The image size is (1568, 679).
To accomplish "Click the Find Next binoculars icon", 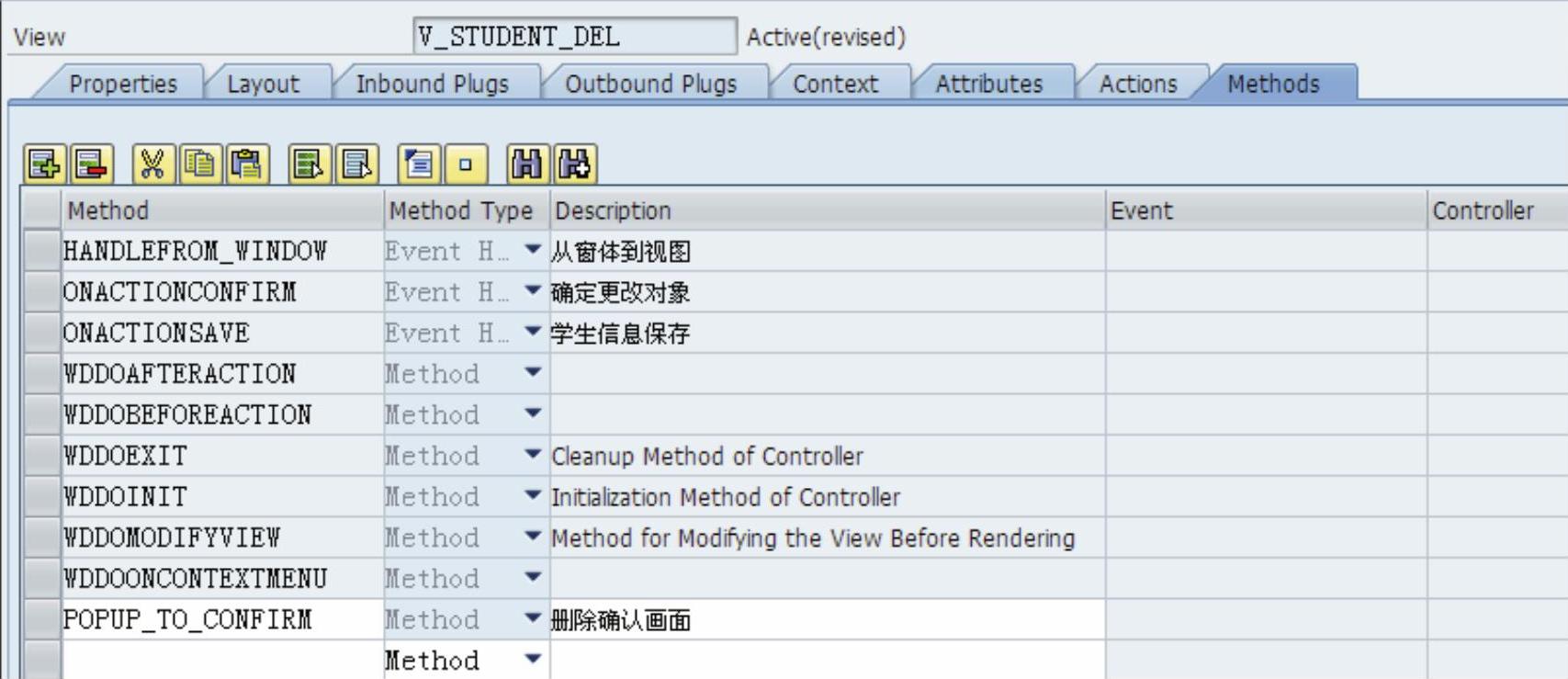I will pos(575,164).
